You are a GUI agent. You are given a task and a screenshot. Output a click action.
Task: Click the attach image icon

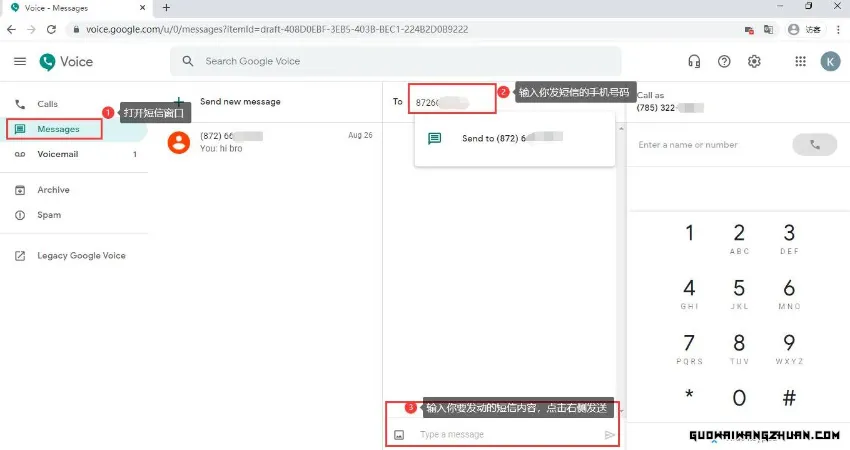coord(399,435)
